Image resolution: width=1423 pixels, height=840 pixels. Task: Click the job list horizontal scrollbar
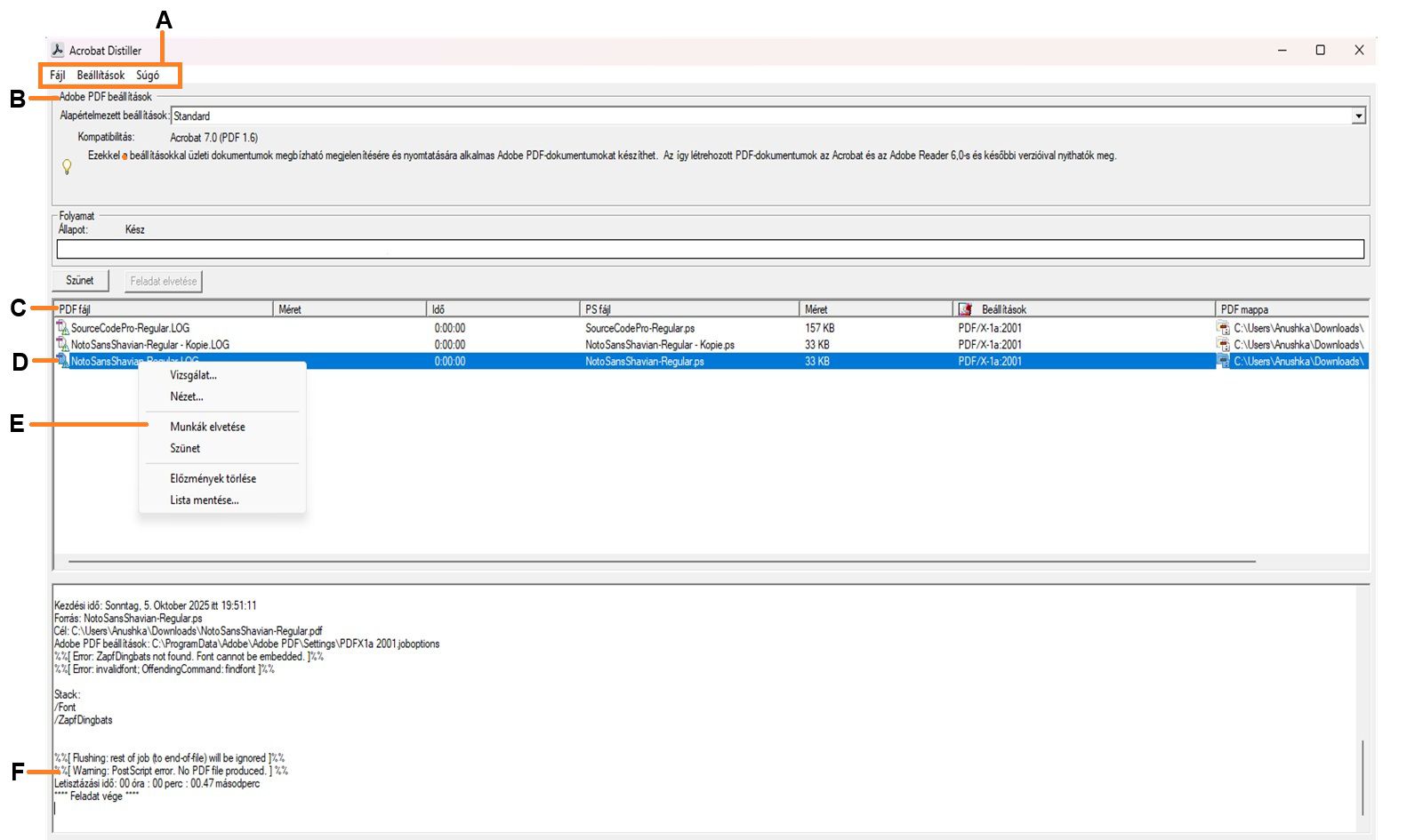click(x=662, y=562)
